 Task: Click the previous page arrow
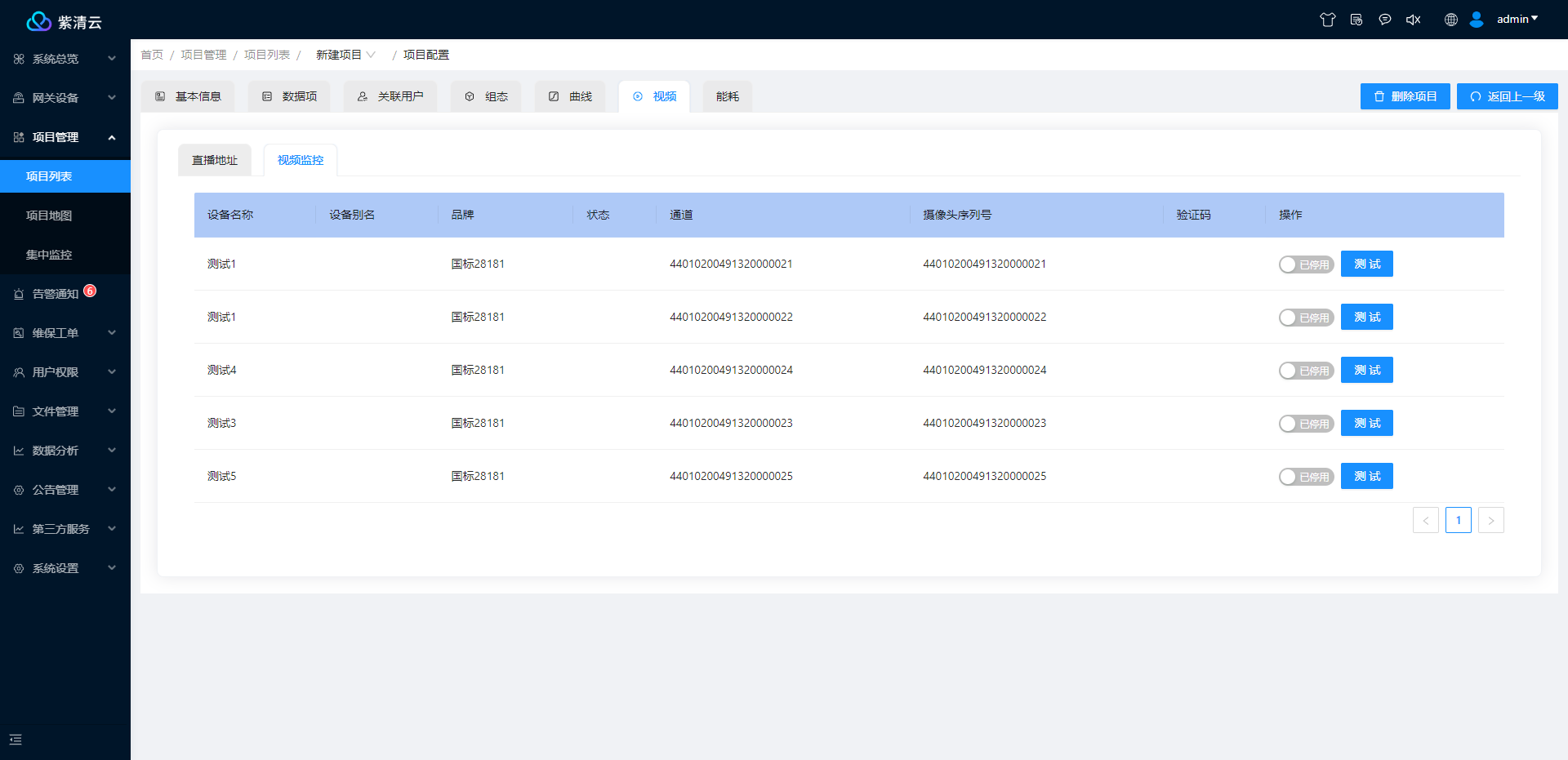coord(1426,520)
